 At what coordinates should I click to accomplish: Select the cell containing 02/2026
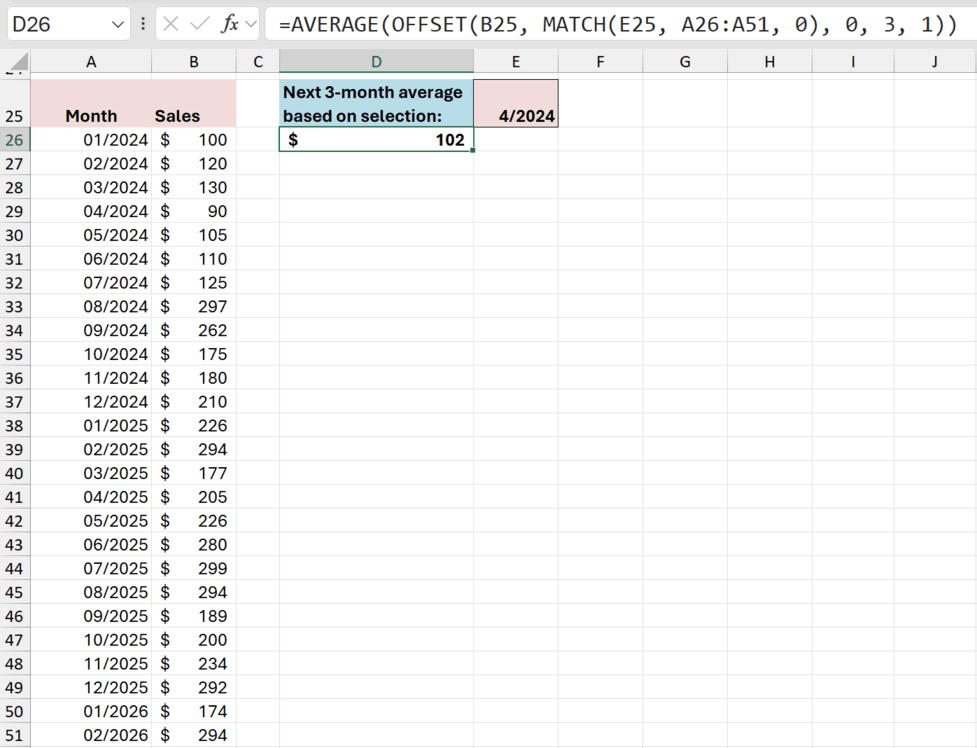pos(91,735)
